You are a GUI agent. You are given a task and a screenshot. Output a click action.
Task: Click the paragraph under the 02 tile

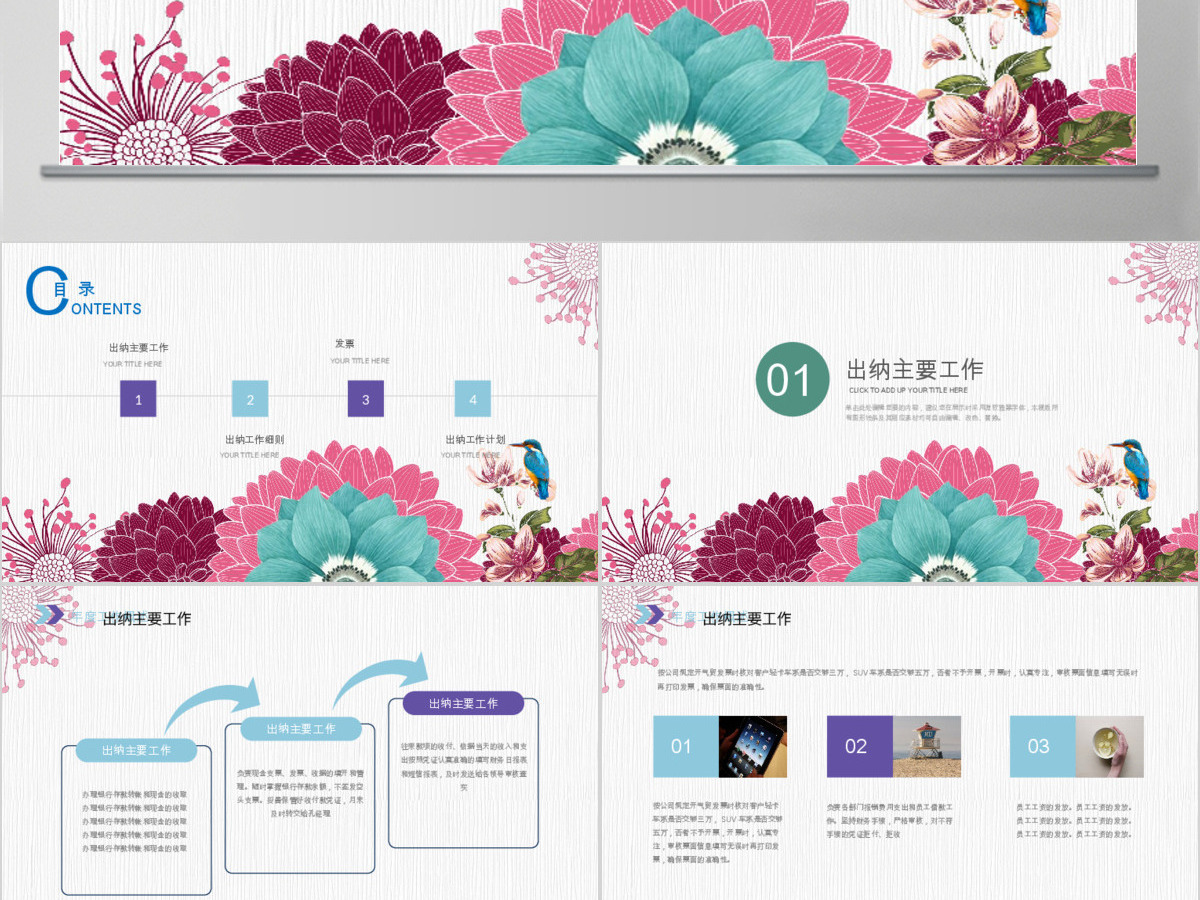pos(890,819)
